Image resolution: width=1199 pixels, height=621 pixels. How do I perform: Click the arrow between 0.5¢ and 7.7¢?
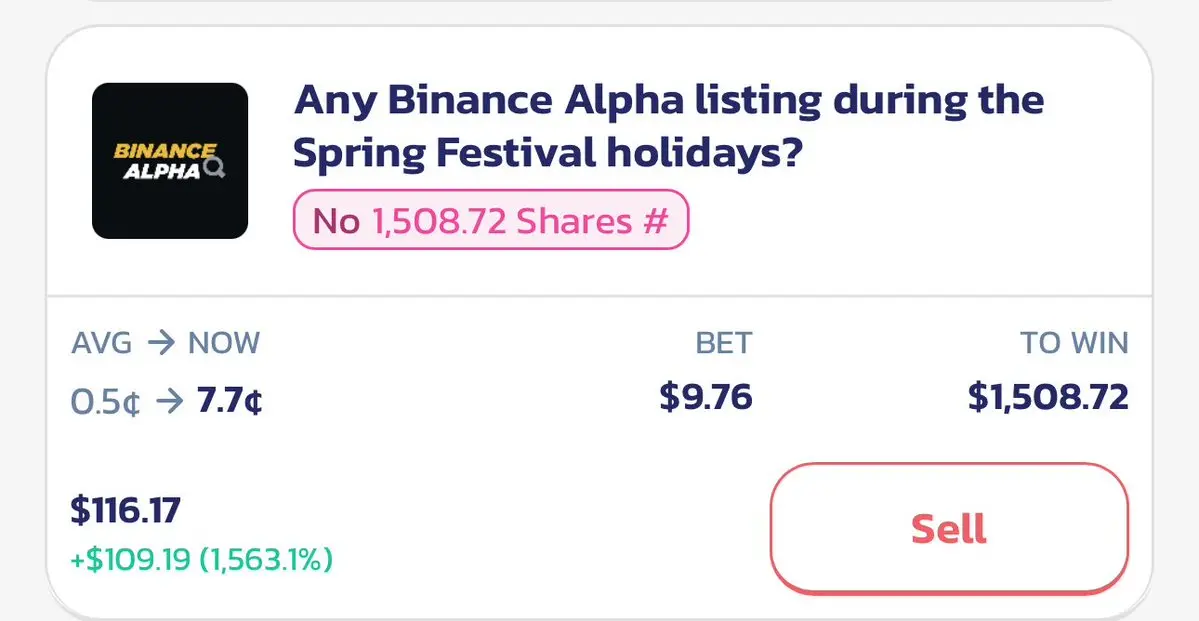(169, 401)
